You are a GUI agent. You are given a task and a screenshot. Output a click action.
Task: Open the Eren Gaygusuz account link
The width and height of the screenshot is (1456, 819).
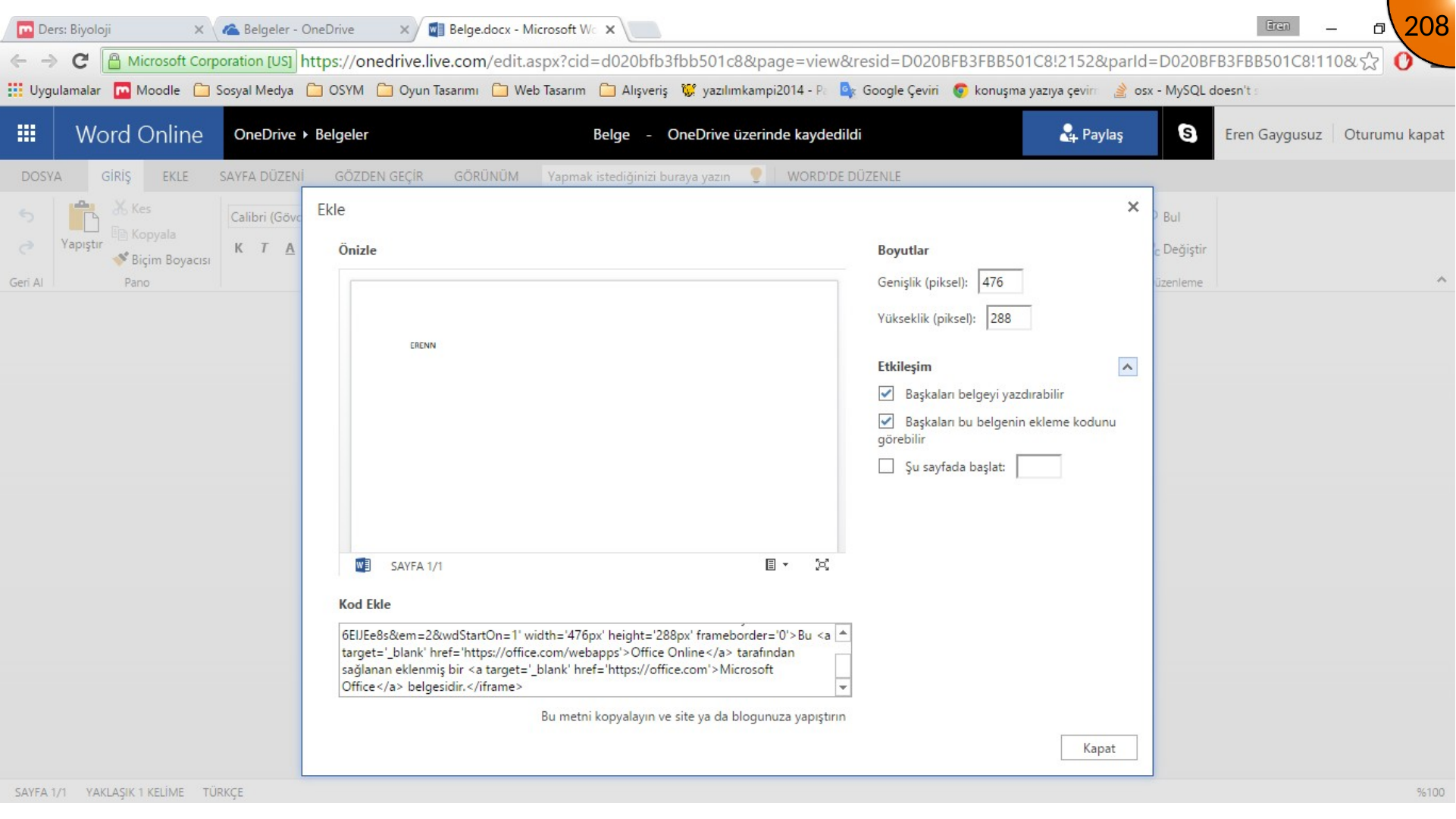1273,134
